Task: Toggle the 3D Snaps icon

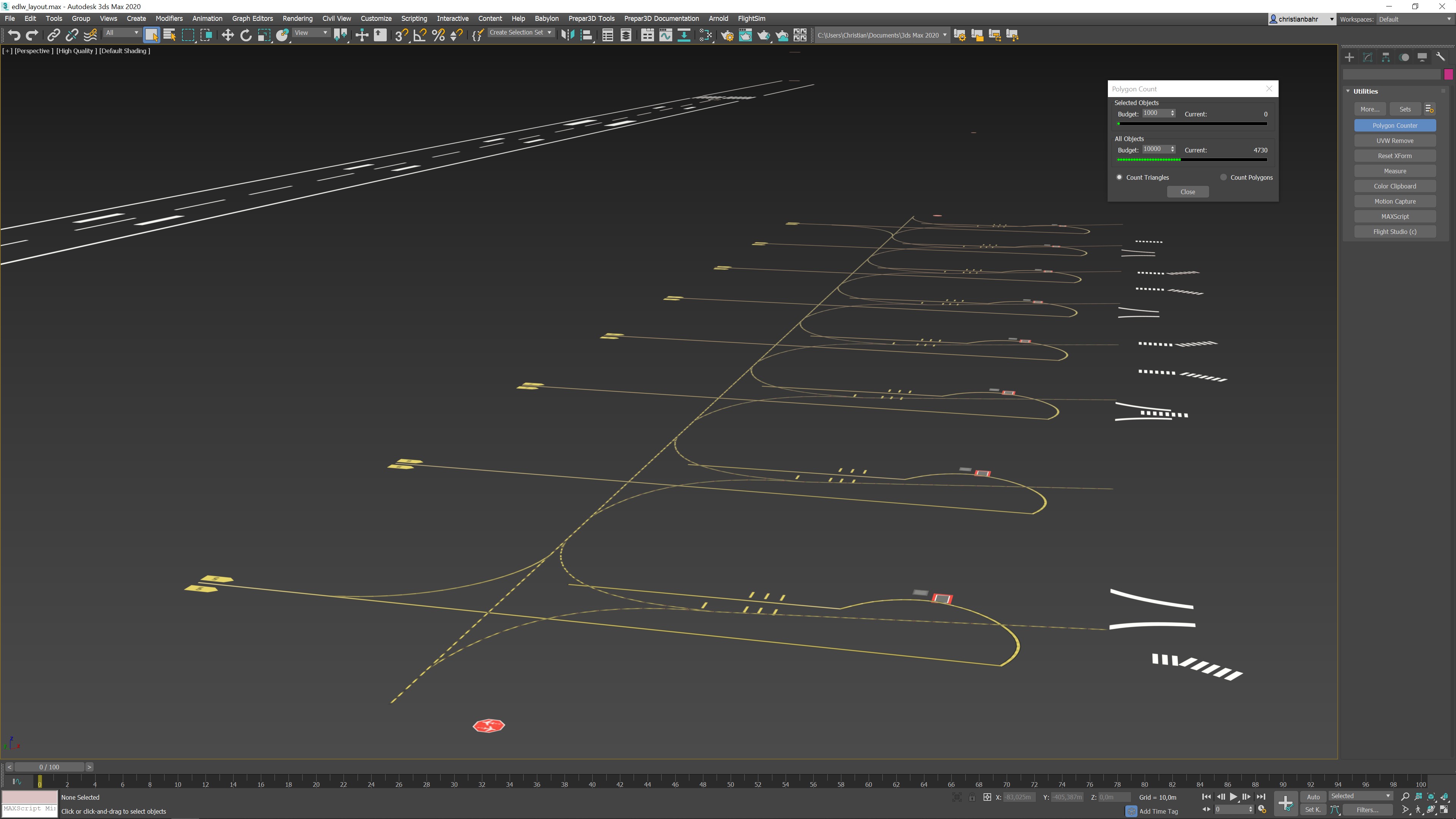Action: 401,35
